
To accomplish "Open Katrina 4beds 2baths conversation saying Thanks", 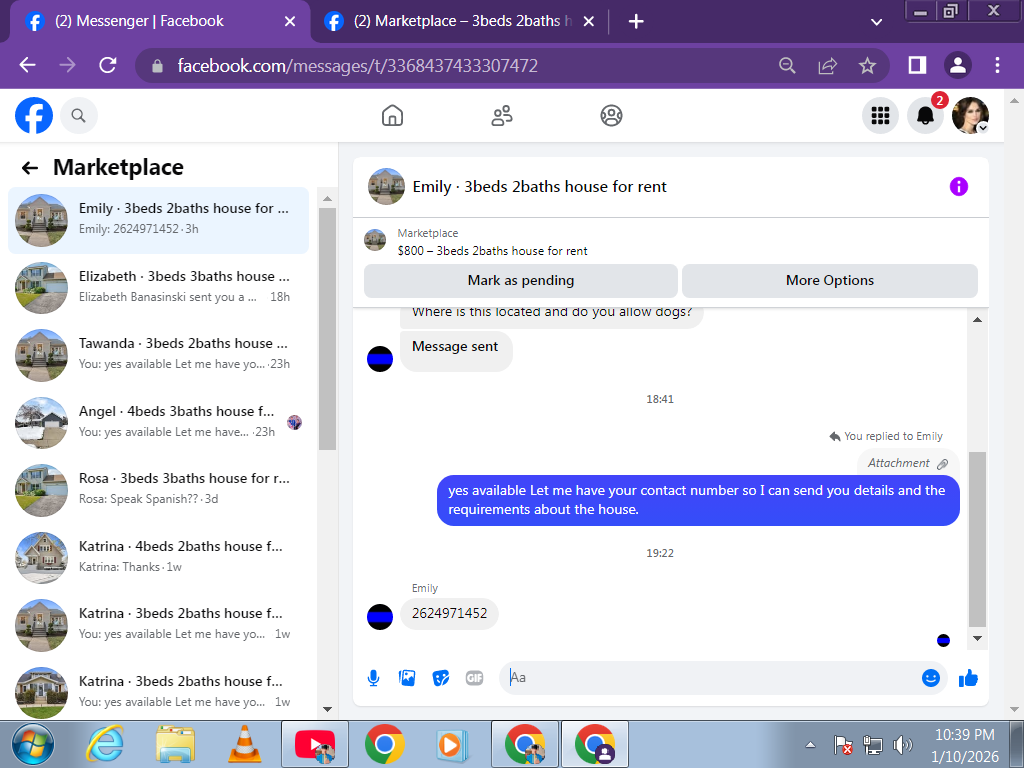I will [158, 557].
